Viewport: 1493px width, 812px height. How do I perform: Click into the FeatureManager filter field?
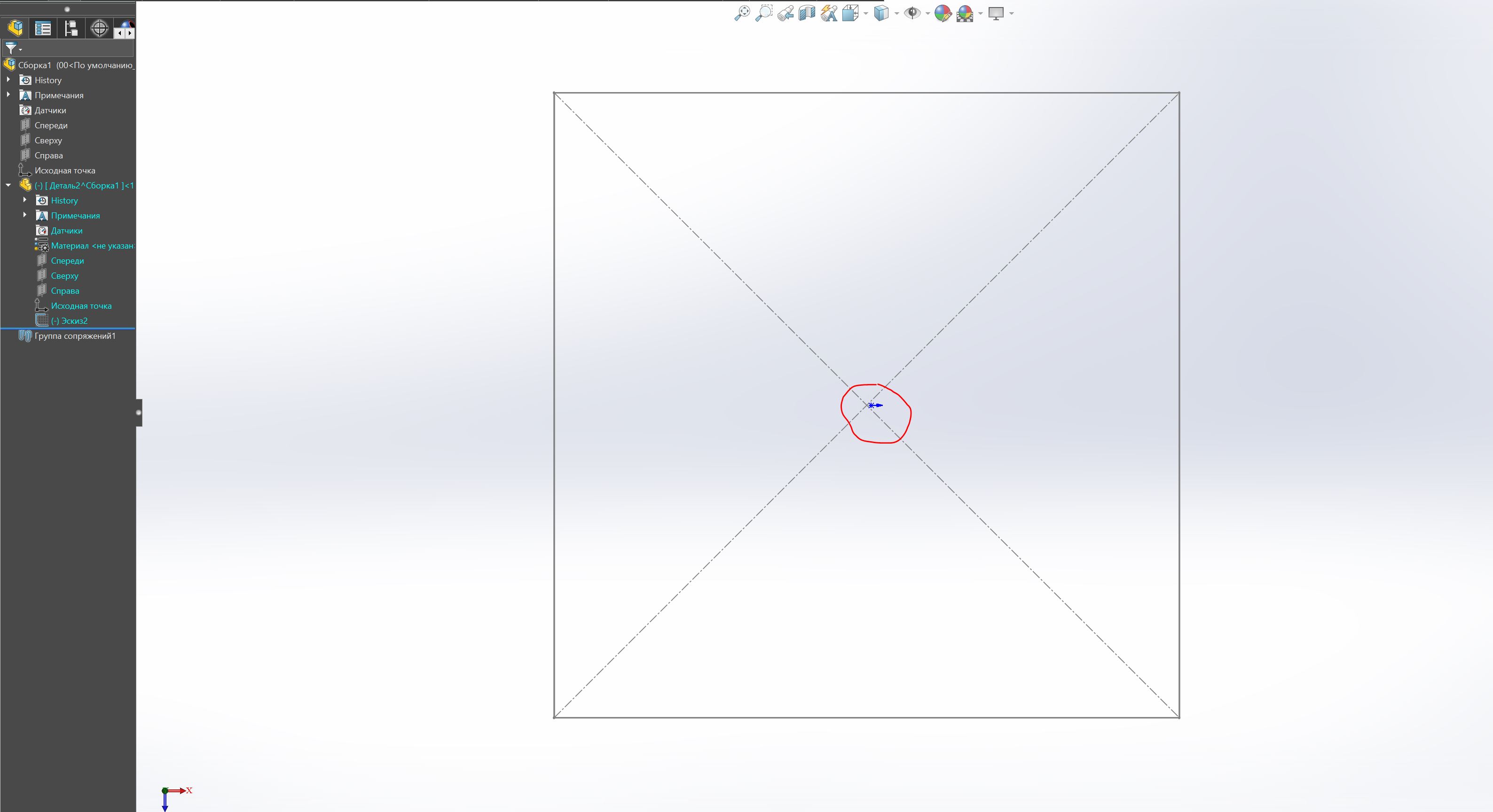click(77, 48)
